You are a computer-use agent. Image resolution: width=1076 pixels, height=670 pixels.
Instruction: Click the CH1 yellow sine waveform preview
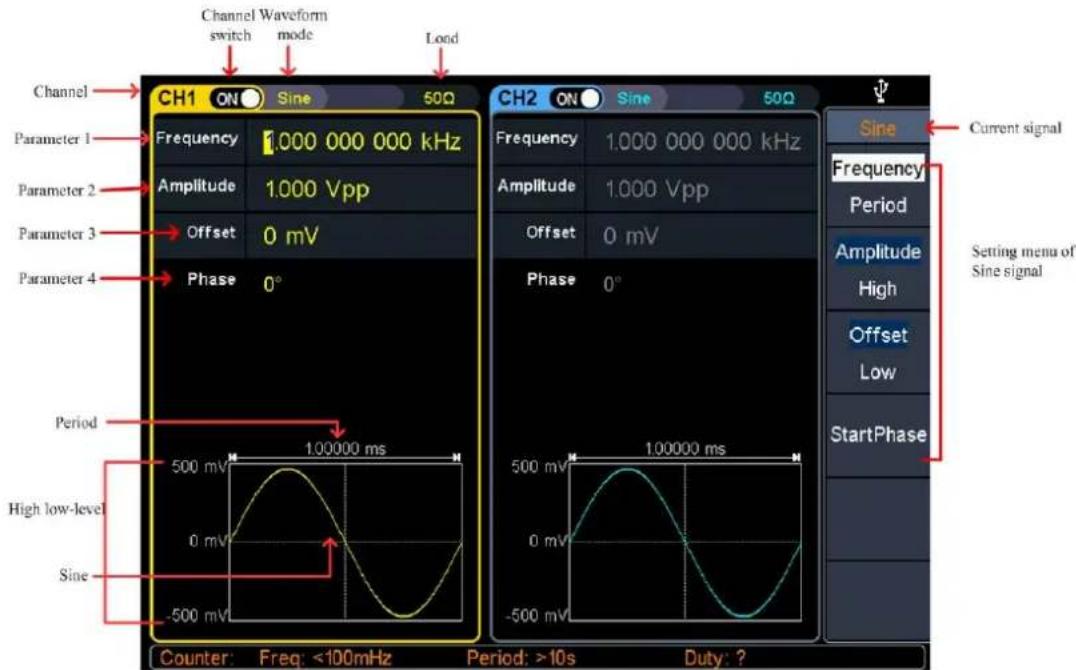coord(346,542)
